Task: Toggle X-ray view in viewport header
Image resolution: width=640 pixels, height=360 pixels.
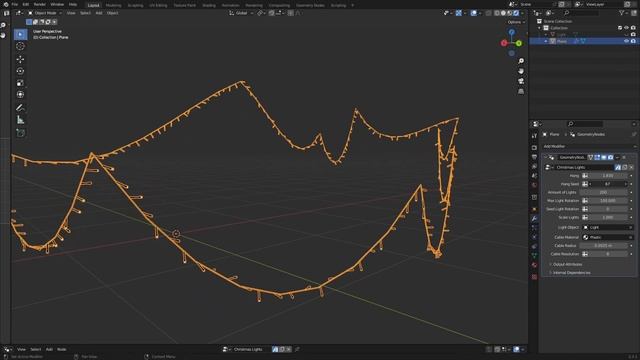Action: point(489,13)
